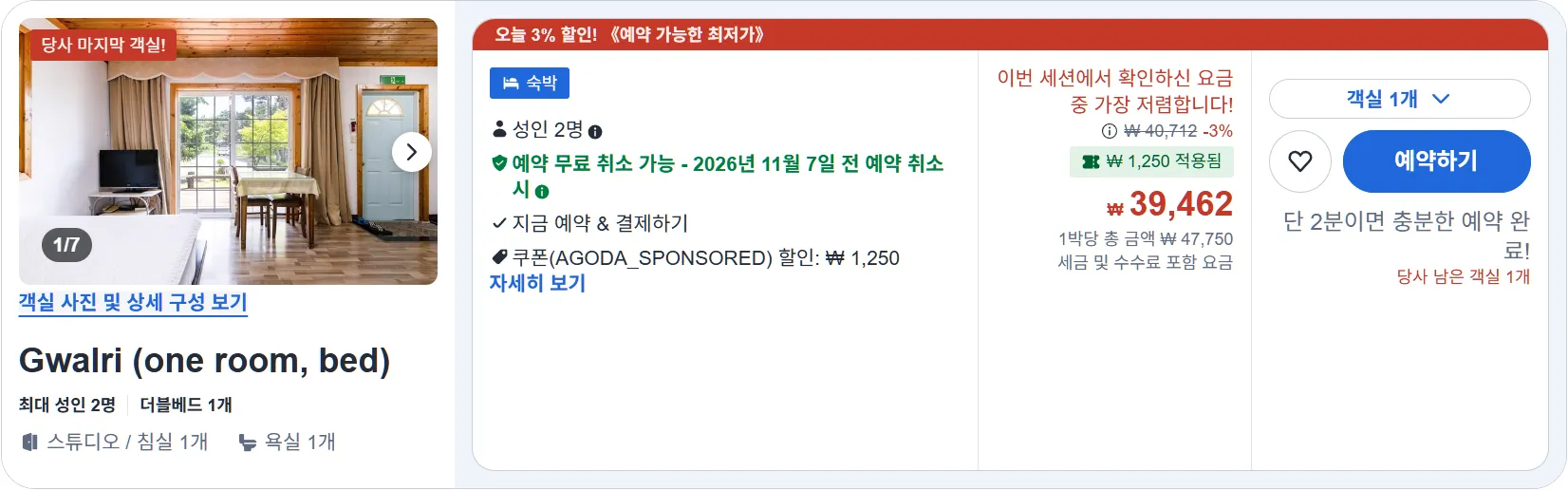Viewport: 1568px width, 490px height.
Task: Click the green applied coupon ticket icon
Action: (x=1091, y=162)
